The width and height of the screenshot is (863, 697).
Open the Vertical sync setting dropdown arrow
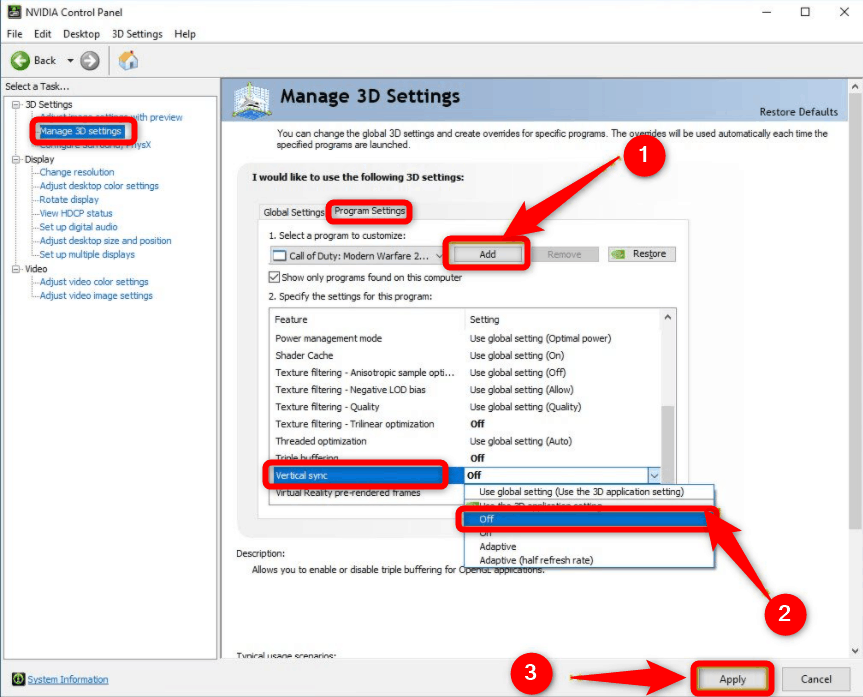pos(654,475)
